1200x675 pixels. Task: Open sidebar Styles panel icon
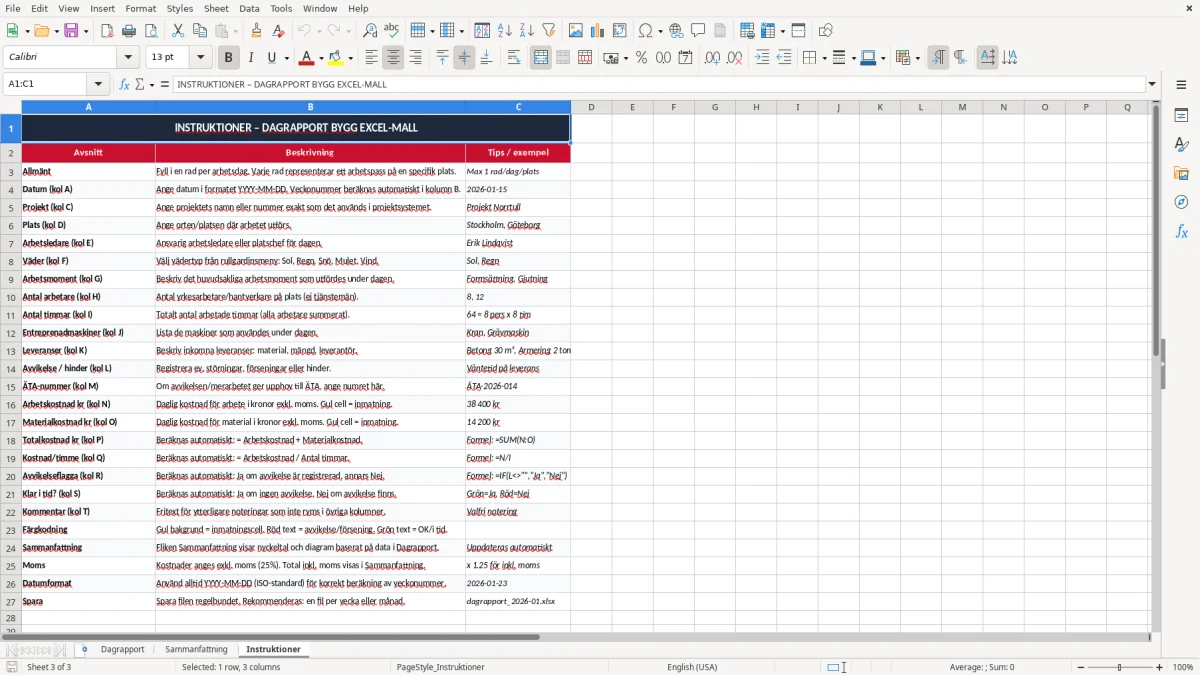[1181, 145]
